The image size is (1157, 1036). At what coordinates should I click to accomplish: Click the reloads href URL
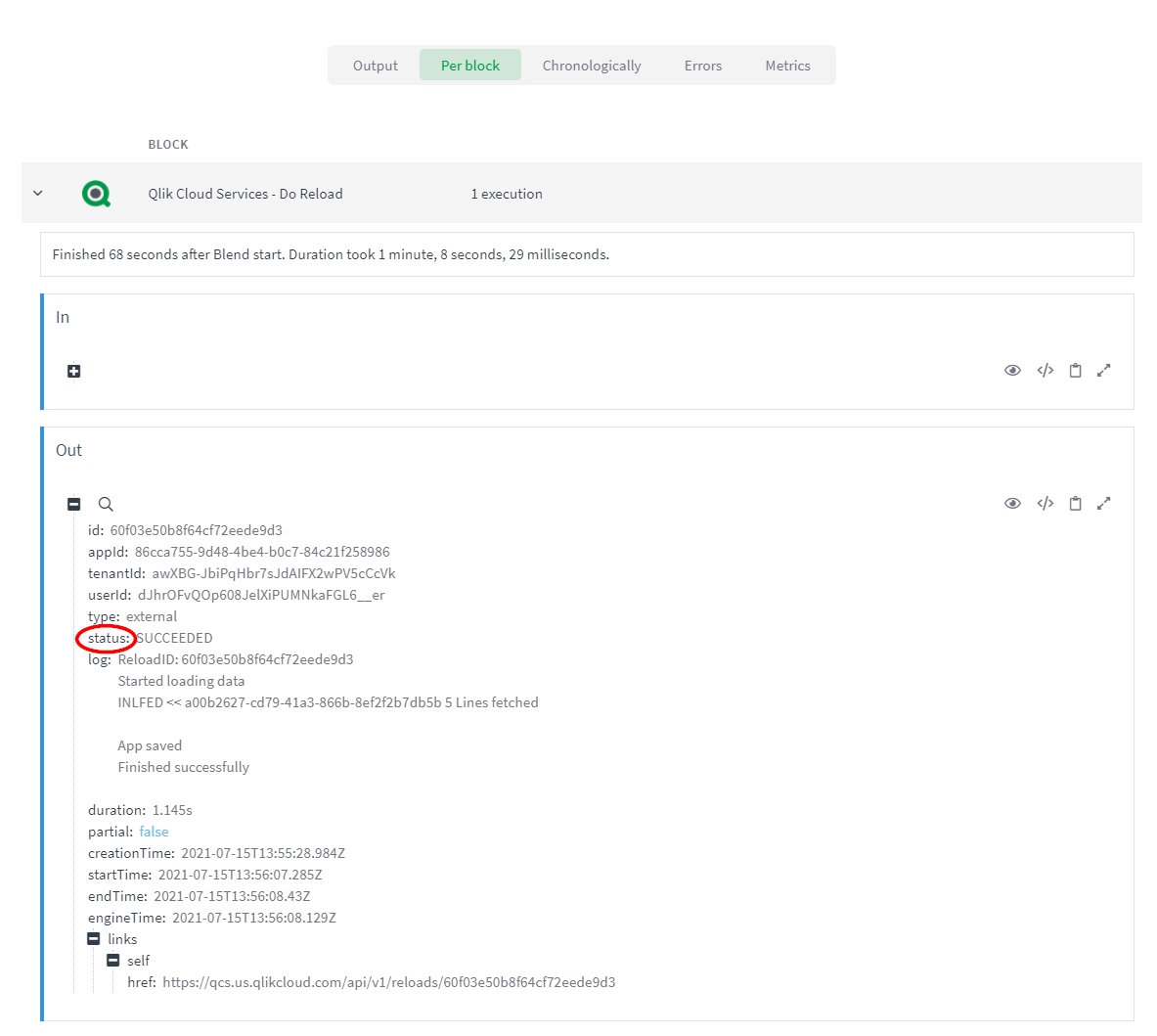[389, 982]
